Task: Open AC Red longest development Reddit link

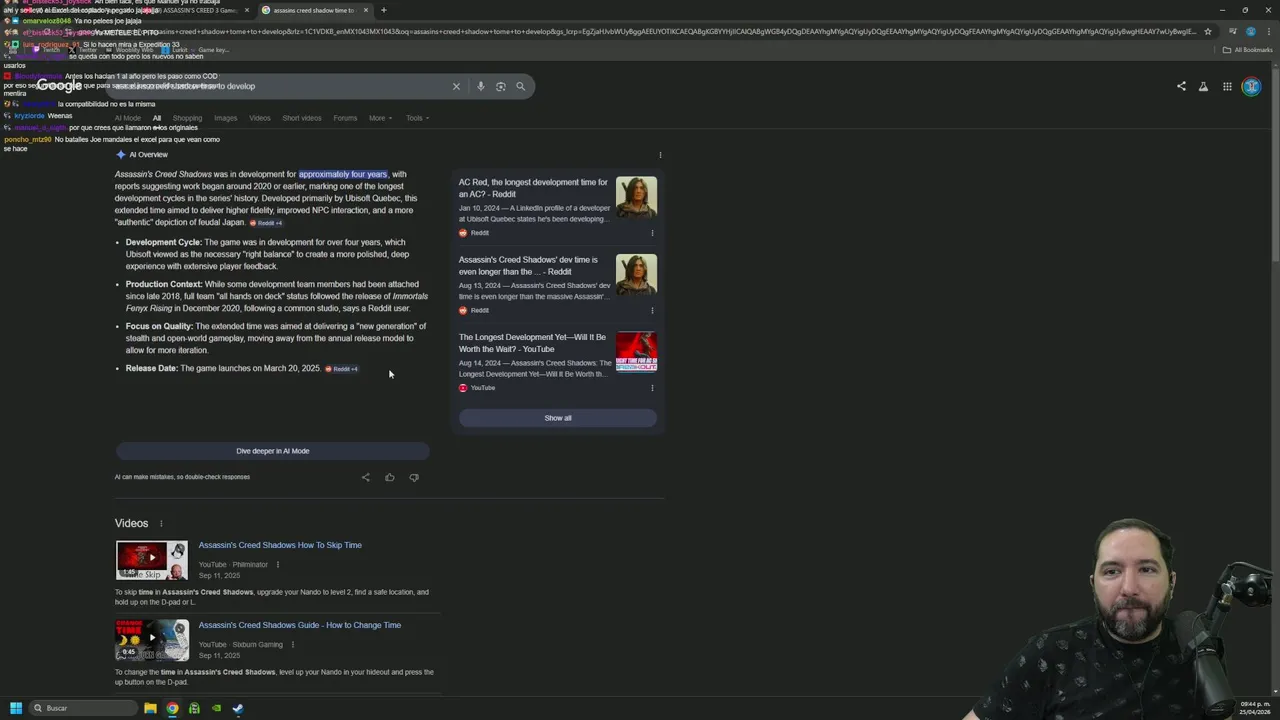Action: coord(533,188)
